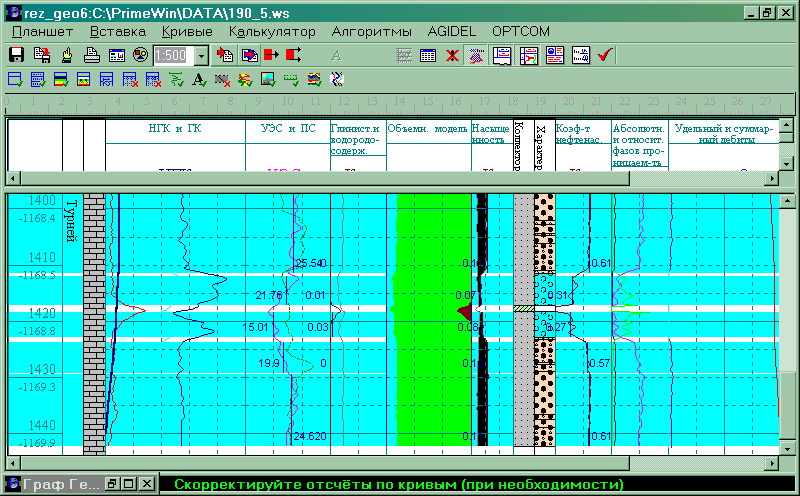Click the bold A text check icon

pyautogui.click(x=199, y=80)
